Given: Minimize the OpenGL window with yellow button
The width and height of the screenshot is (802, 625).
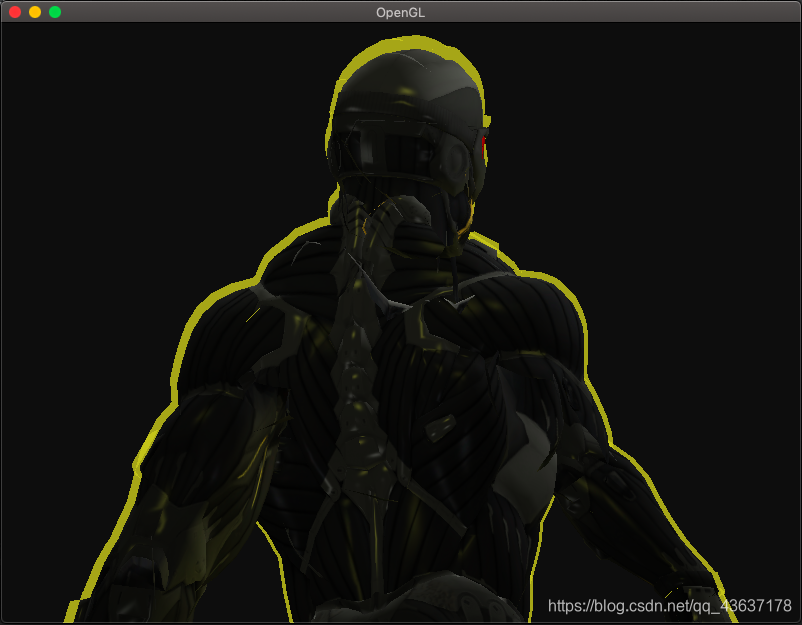Looking at the screenshot, I should pos(35,12).
